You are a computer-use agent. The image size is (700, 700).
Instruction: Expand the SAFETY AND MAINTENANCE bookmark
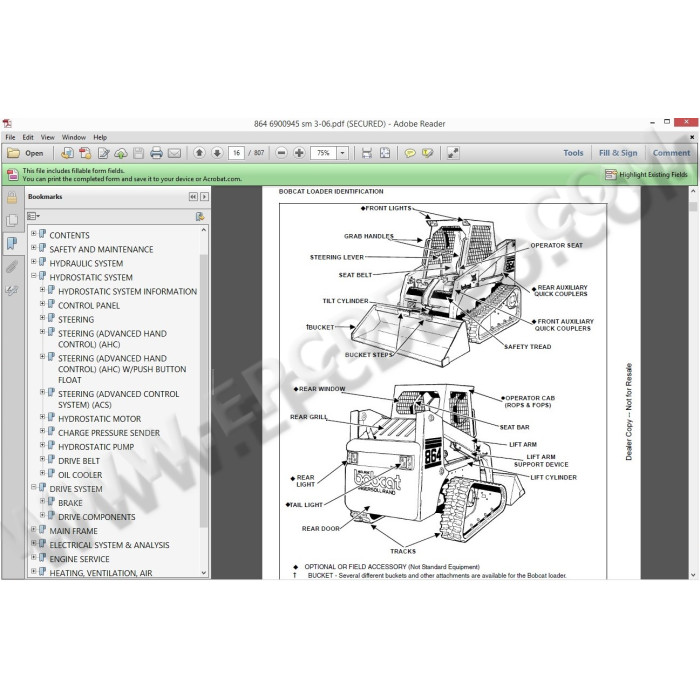33,247
